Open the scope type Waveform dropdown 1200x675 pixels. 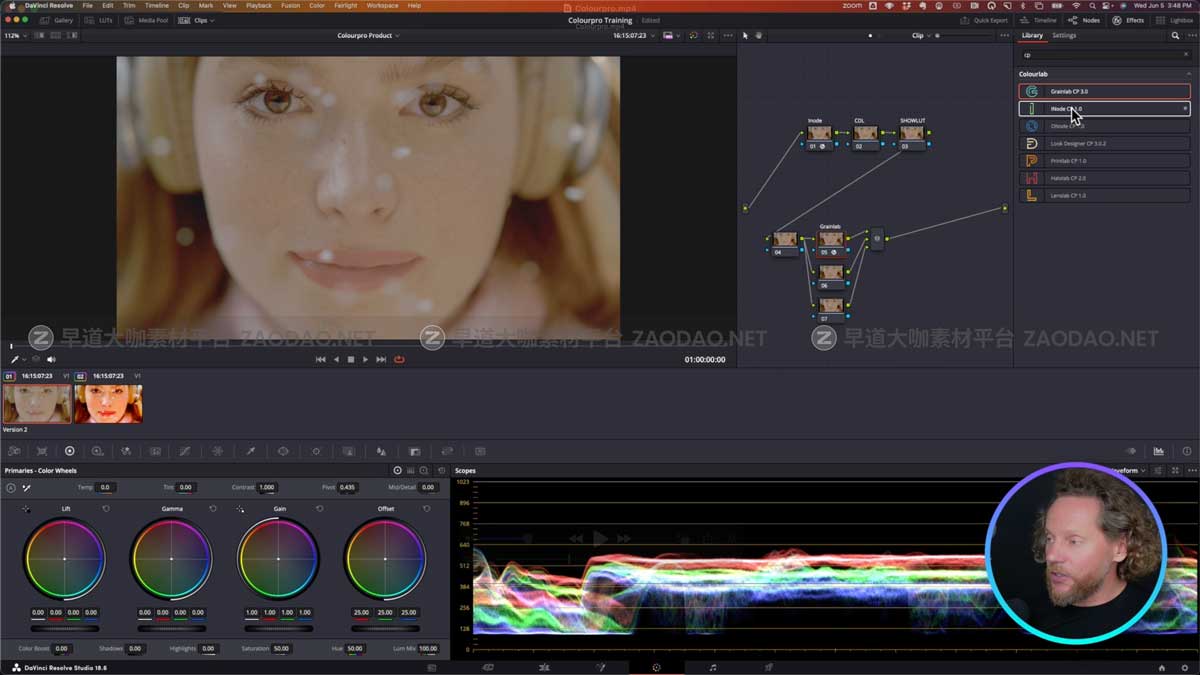pyautogui.click(x=1127, y=470)
